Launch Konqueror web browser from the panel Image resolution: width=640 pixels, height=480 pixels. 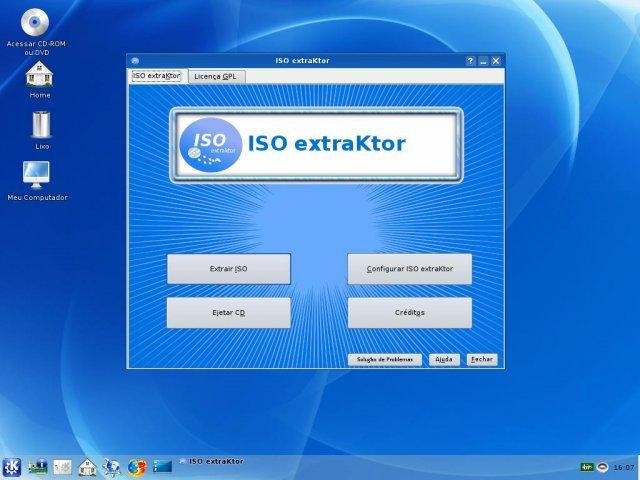coord(111,467)
